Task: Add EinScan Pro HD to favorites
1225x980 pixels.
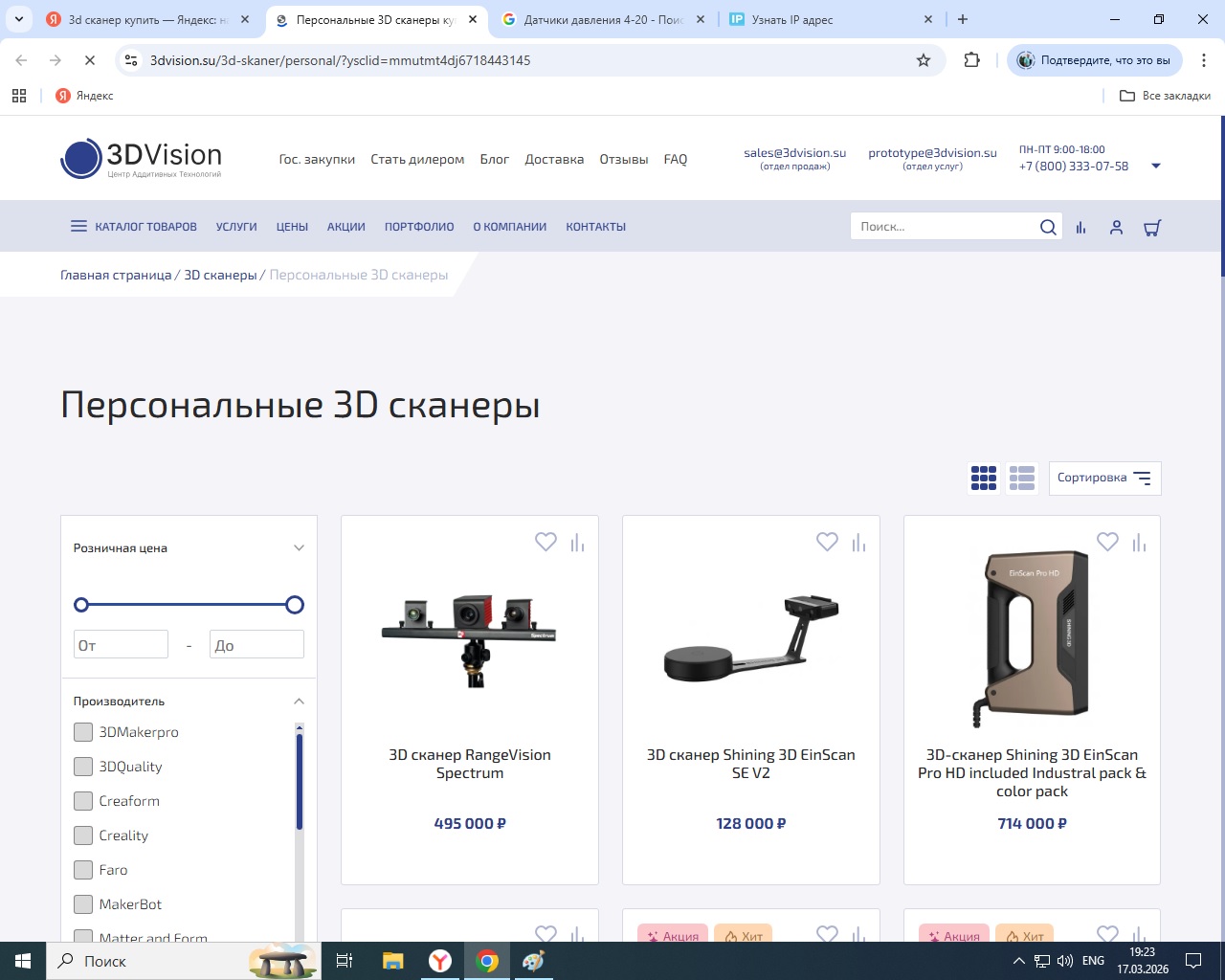Action: (1107, 542)
